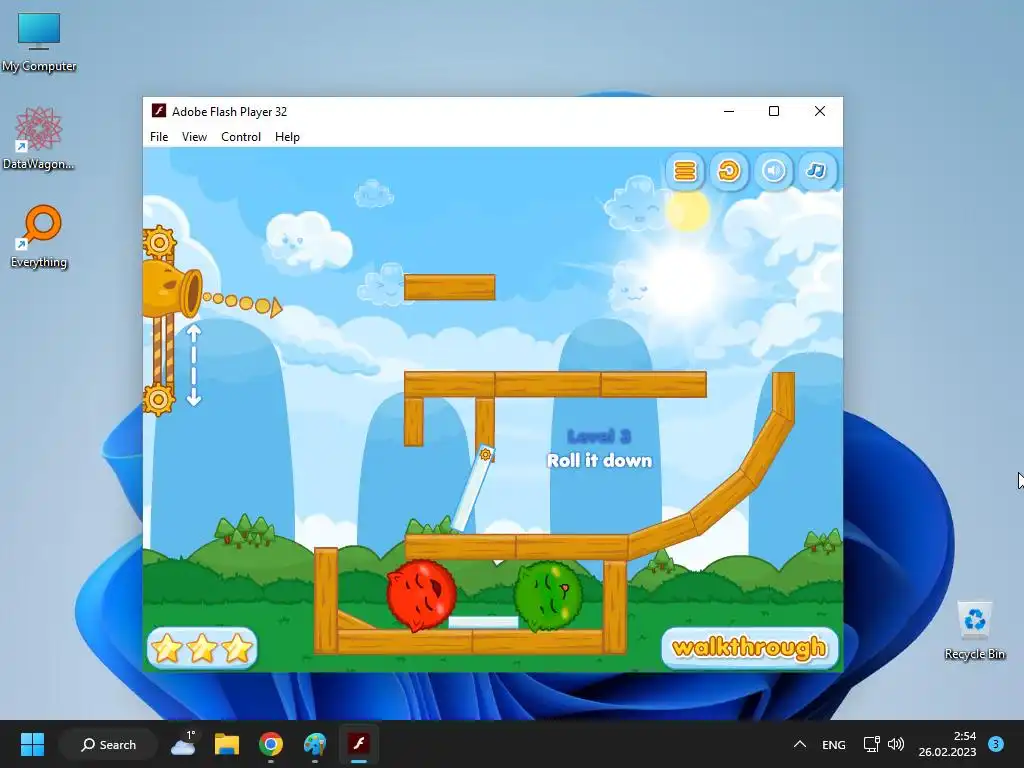Click the red fluffy ball creature
Viewport: 1024px width, 768px height.
coord(421,596)
